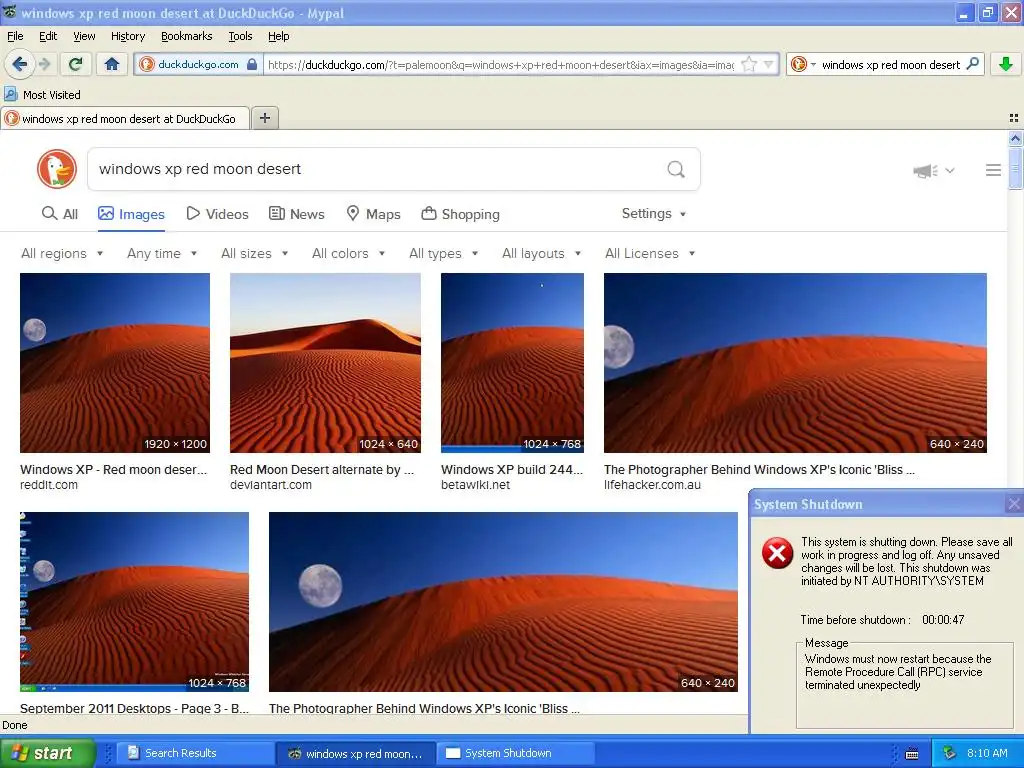Switch to the Videos results tab
Viewport: 1024px width, 768px height.
[x=217, y=214]
